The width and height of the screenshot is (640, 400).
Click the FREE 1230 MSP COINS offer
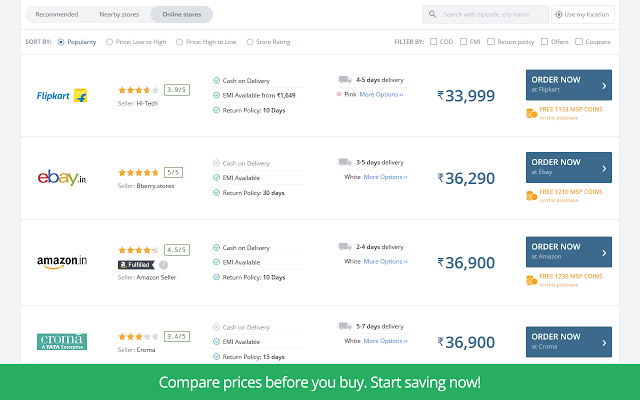point(564,280)
